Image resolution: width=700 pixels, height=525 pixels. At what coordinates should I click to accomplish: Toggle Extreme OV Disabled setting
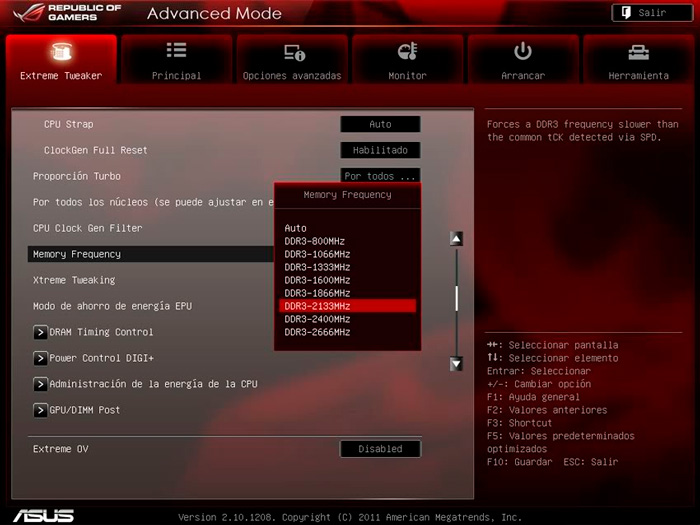pos(380,449)
